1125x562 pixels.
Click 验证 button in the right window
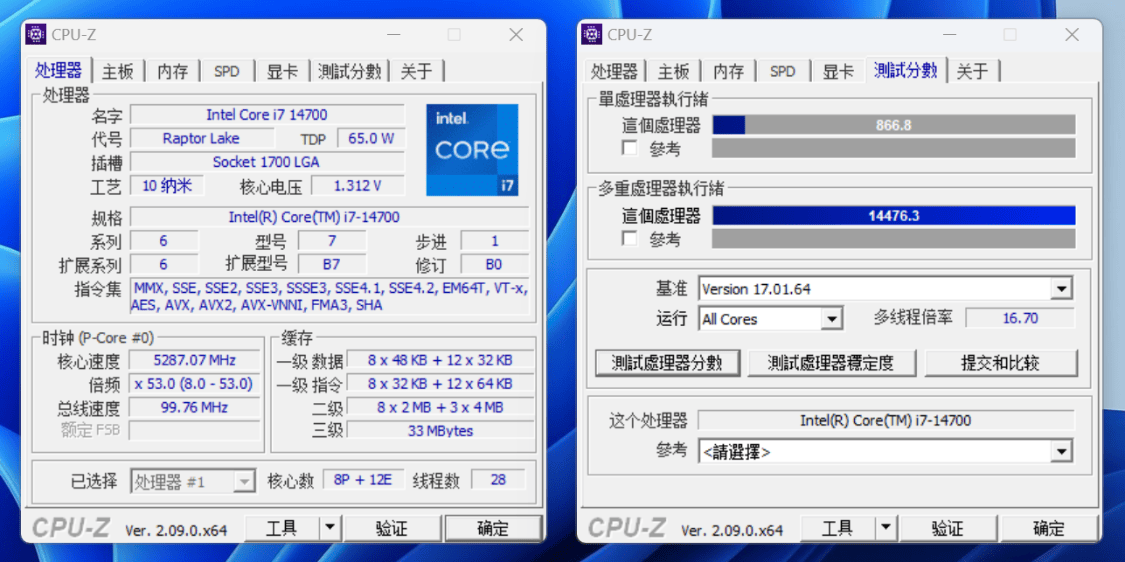(x=948, y=529)
